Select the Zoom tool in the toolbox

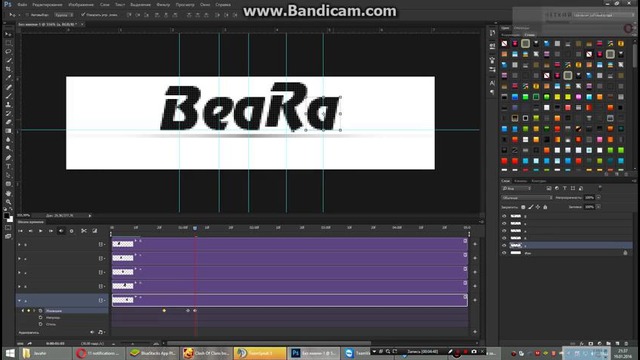[8, 202]
